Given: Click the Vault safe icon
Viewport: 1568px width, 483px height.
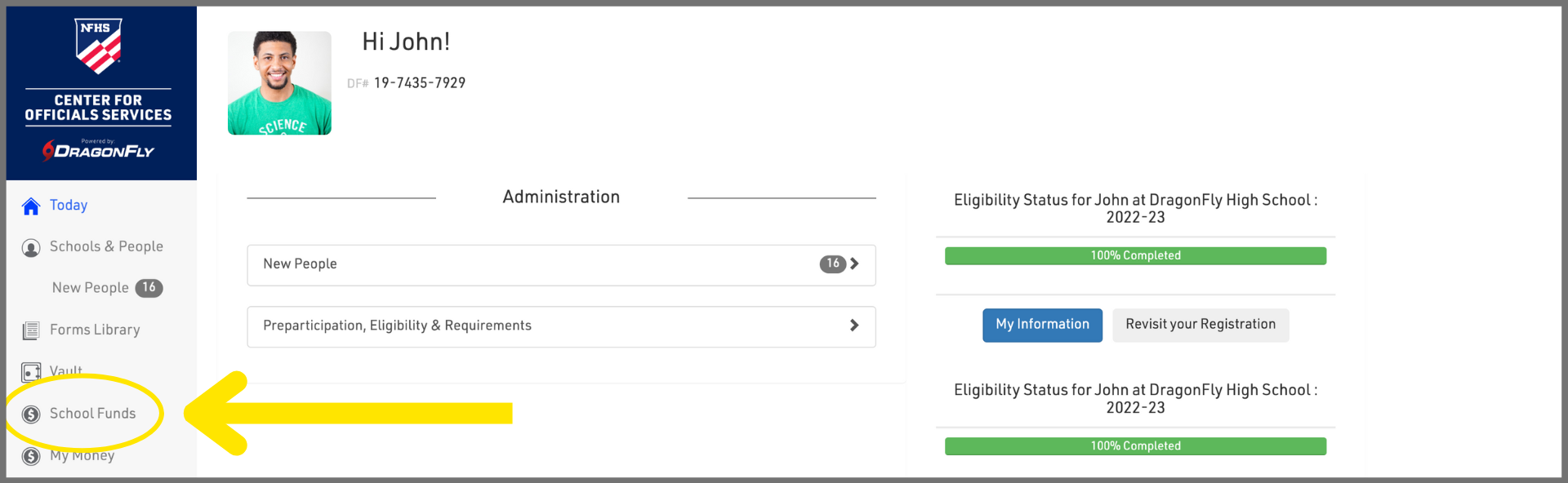Looking at the screenshot, I should point(31,372).
